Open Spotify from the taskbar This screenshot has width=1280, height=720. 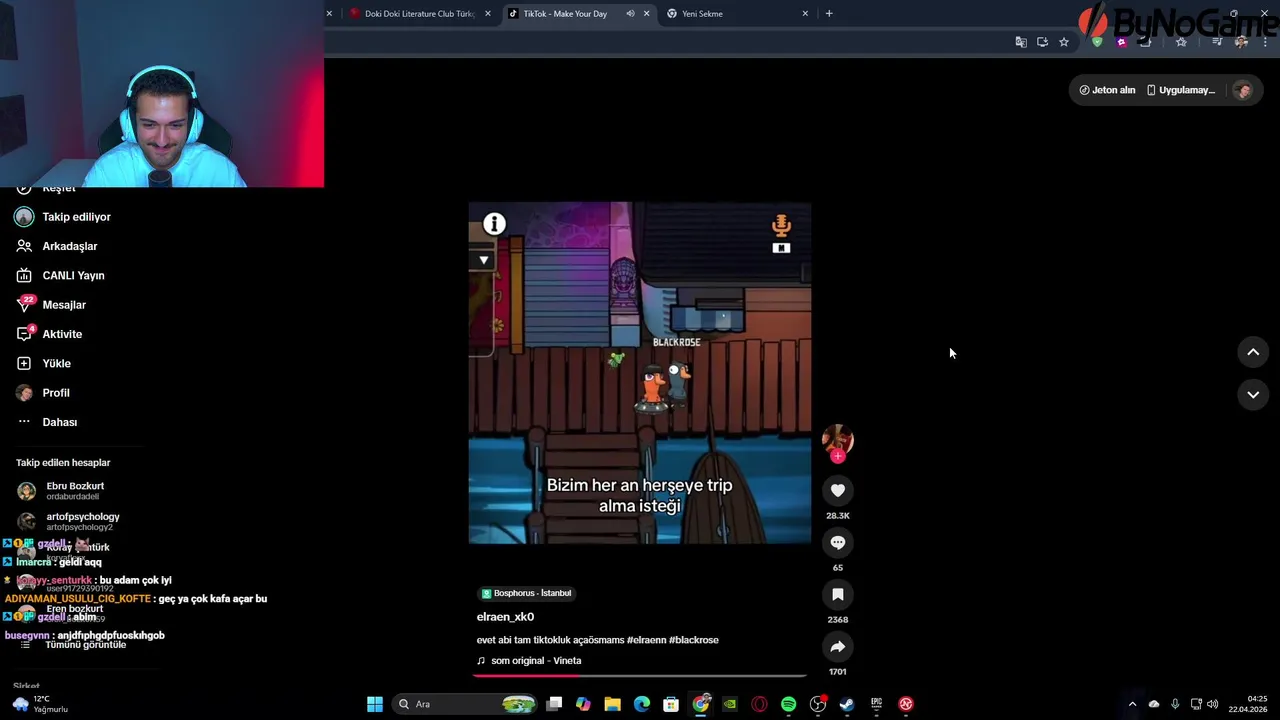click(x=788, y=704)
